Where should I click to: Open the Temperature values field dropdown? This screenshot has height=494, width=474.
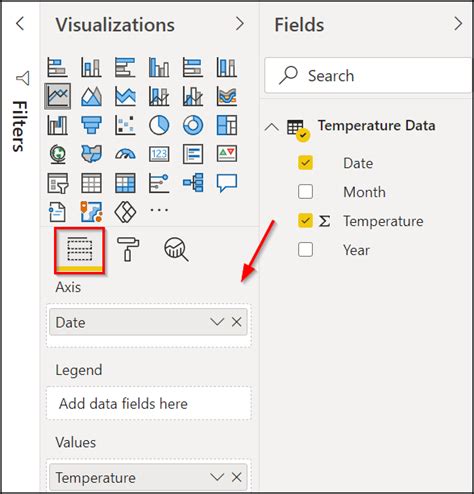click(x=217, y=477)
